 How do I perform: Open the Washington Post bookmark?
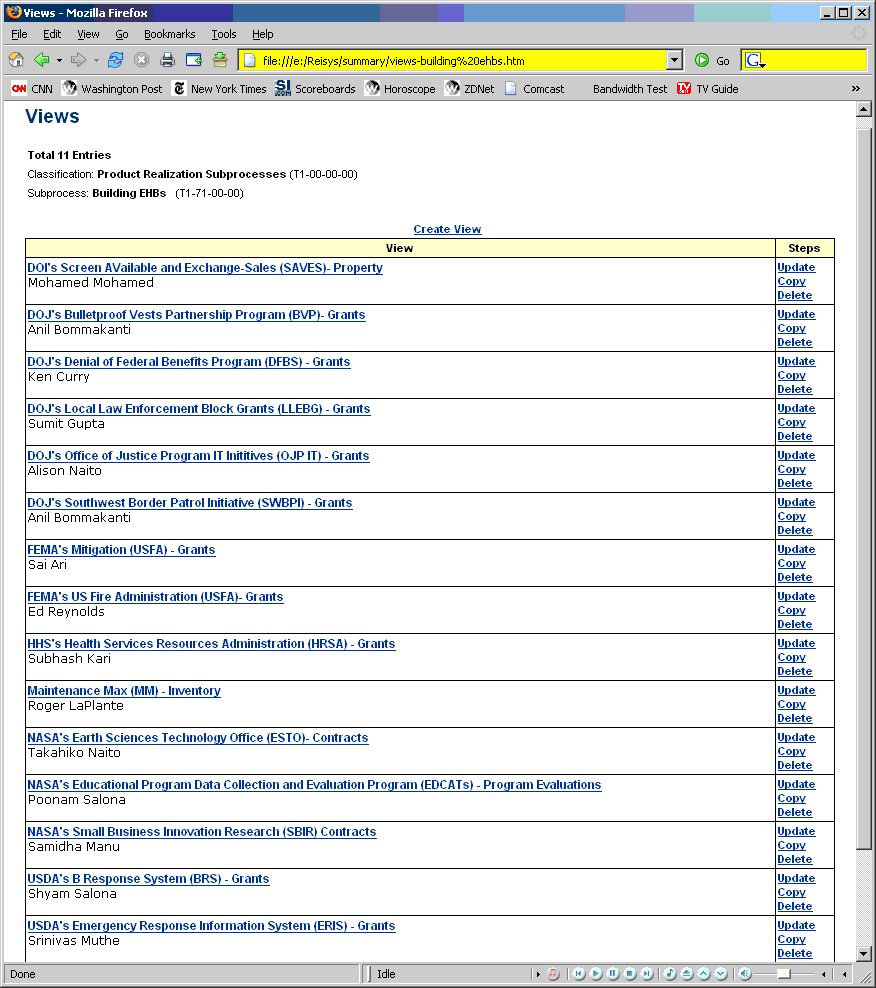(112, 89)
